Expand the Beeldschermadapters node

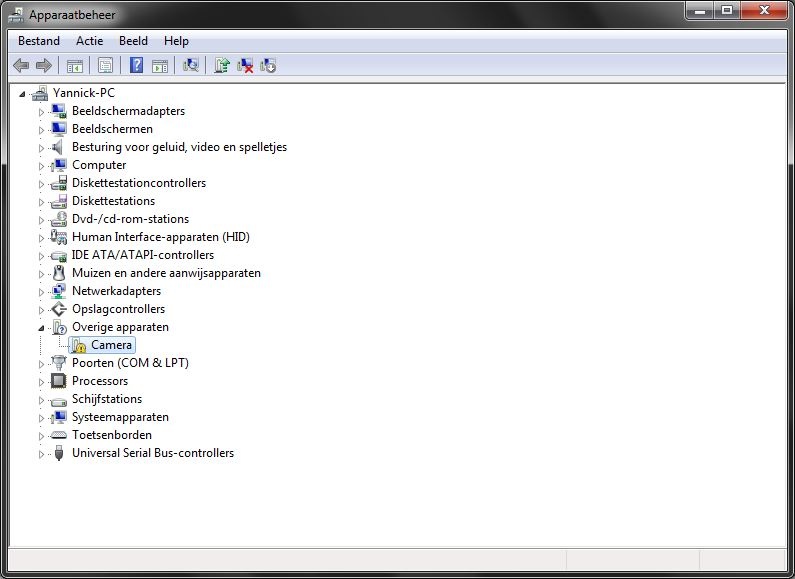tap(41, 112)
